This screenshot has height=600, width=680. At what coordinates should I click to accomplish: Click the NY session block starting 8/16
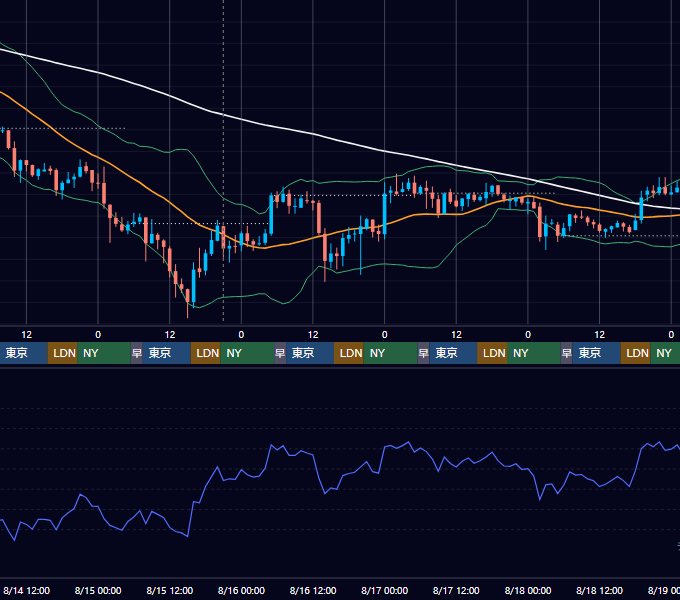point(390,353)
